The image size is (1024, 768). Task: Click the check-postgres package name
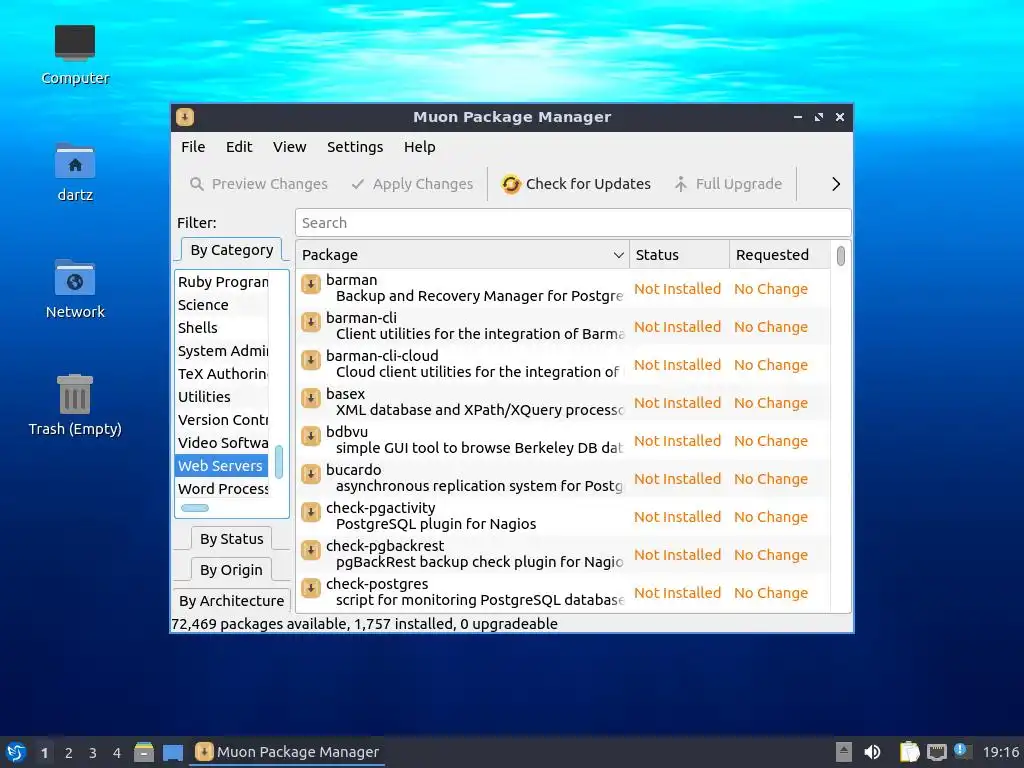pos(377,584)
